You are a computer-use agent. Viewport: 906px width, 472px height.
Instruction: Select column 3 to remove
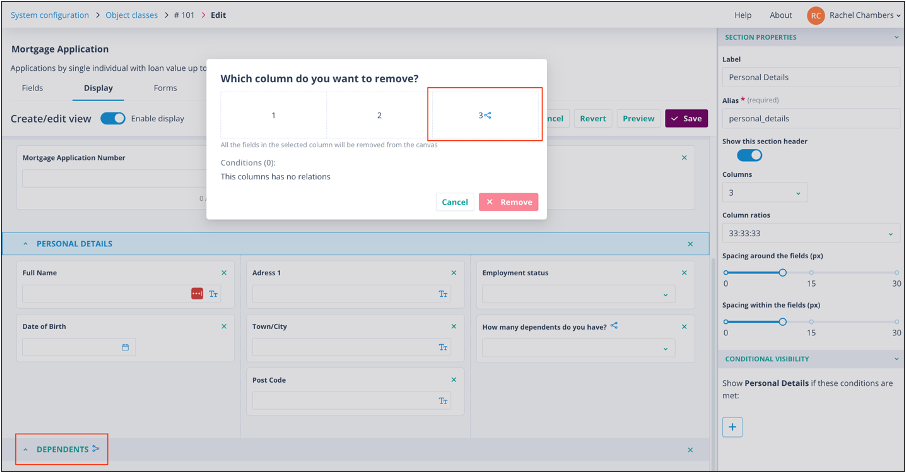coord(485,116)
